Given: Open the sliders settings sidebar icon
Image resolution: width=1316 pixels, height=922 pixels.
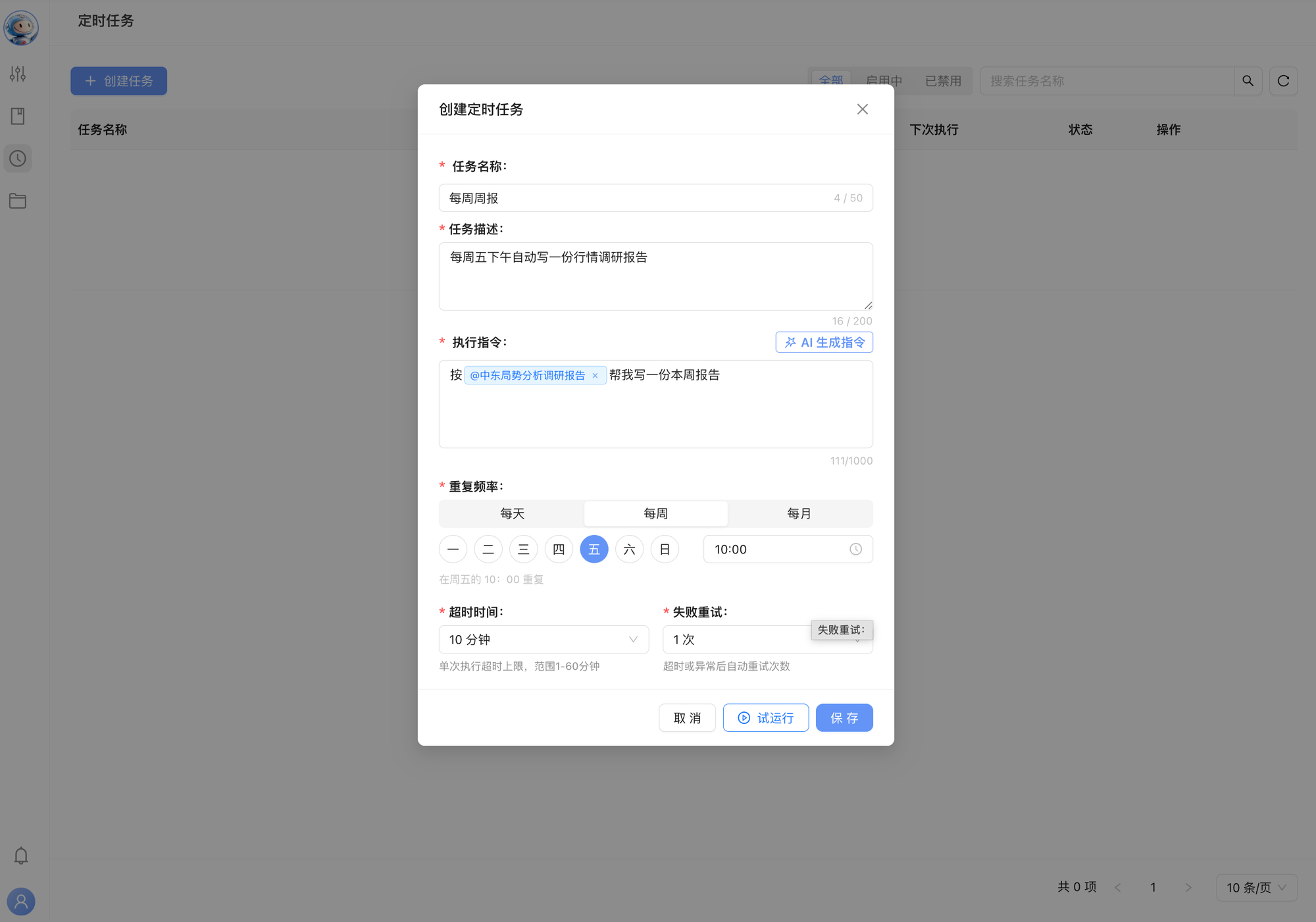Looking at the screenshot, I should (18, 74).
